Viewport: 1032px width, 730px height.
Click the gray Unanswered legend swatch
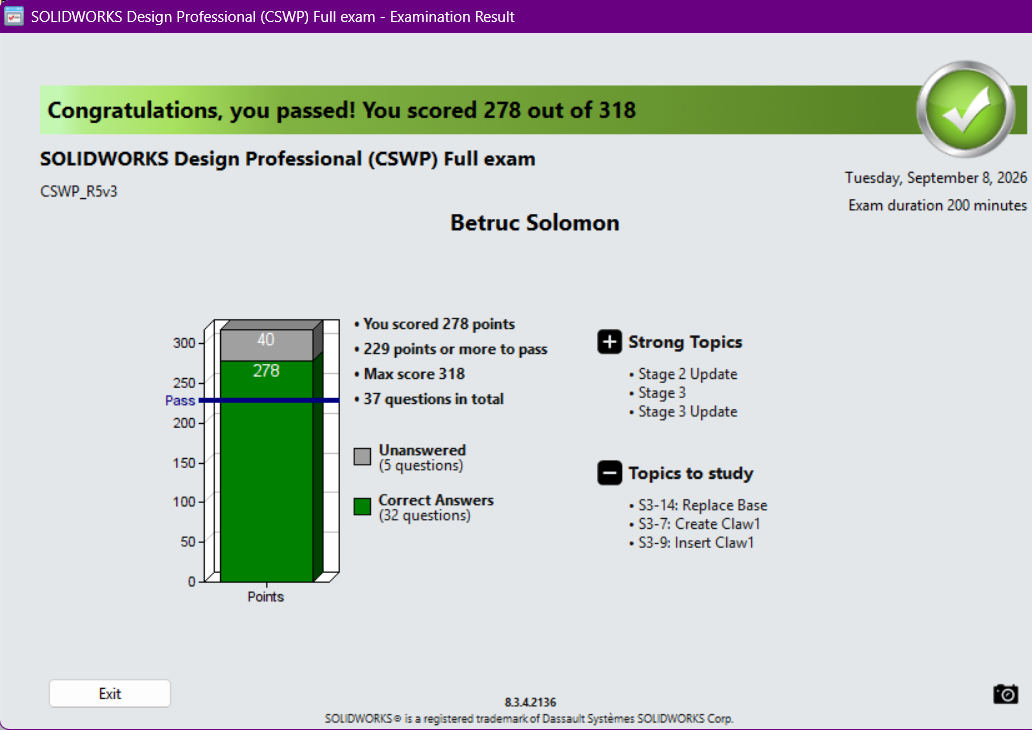362,457
